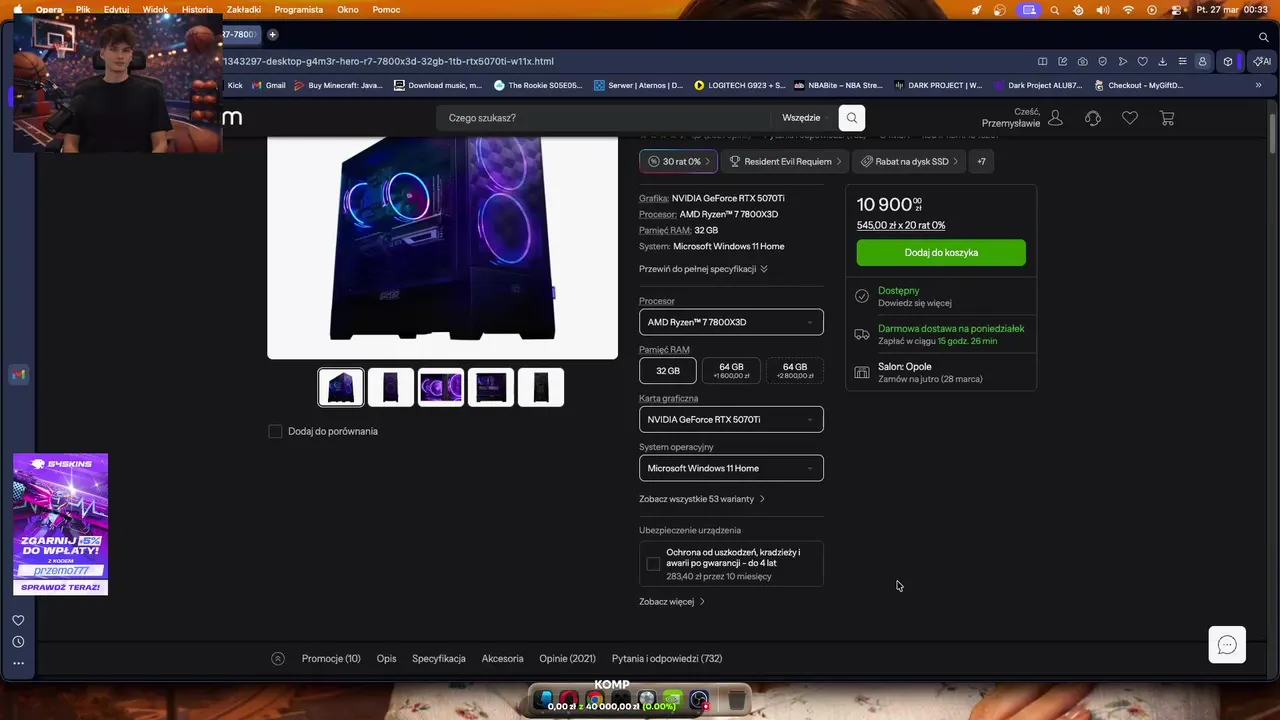This screenshot has width=1280, height=720.
Task: Expand Przewiń do pełnej specyfikacji
Action: coord(703,269)
